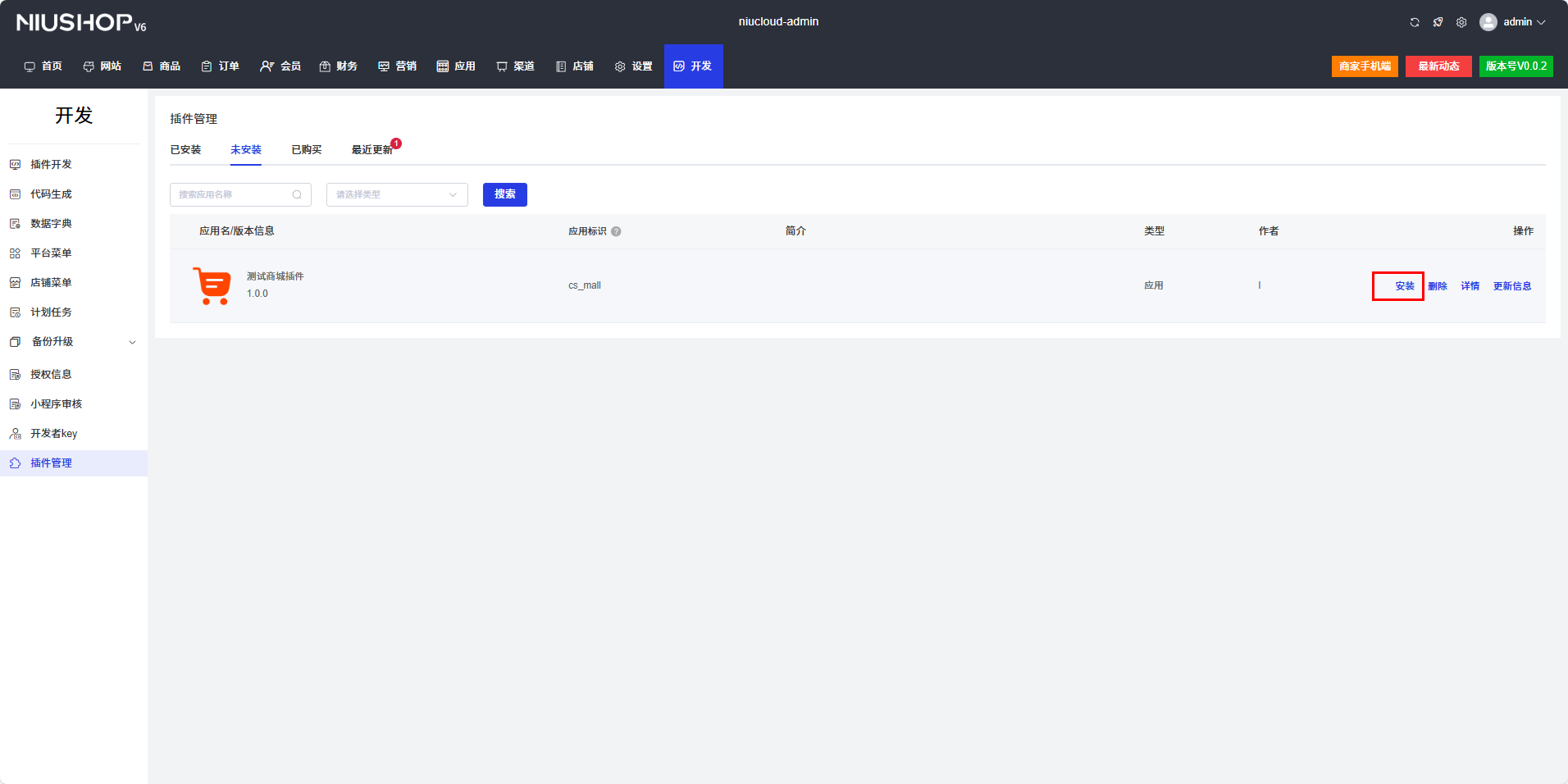Image resolution: width=1568 pixels, height=784 pixels.
Task: Click 删除 for the test mall plugin
Action: tap(1437, 286)
